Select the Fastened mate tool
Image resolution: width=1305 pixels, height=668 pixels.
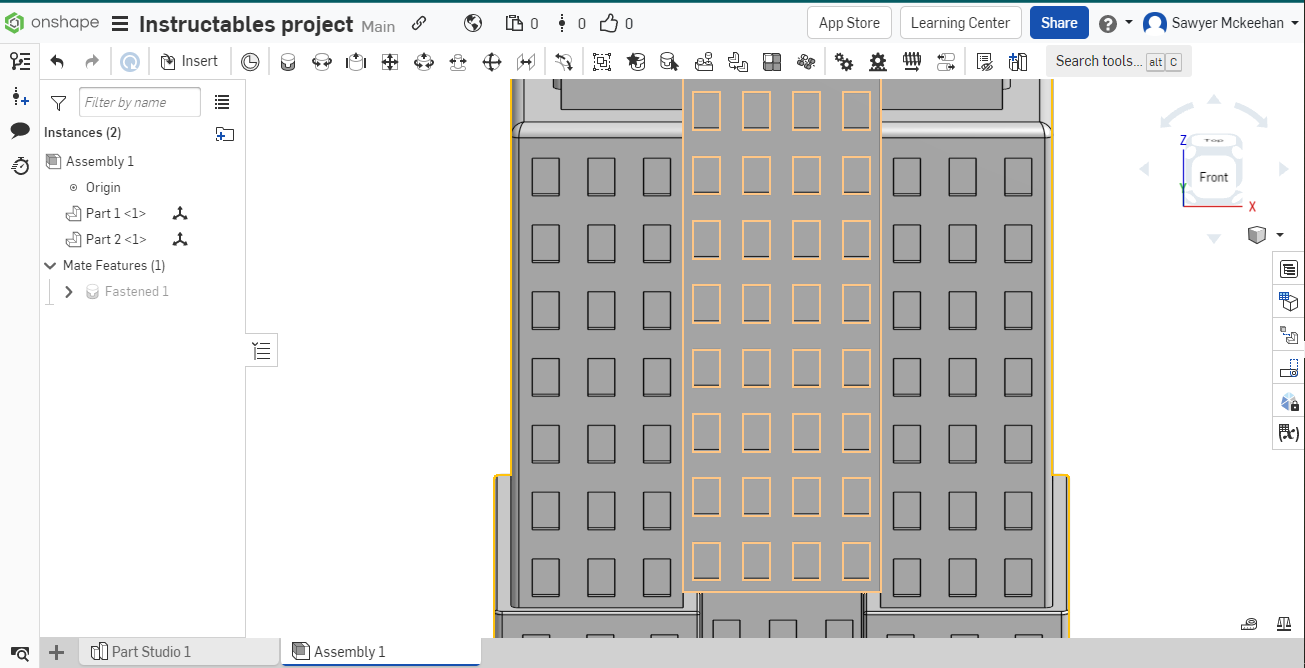[x=288, y=62]
